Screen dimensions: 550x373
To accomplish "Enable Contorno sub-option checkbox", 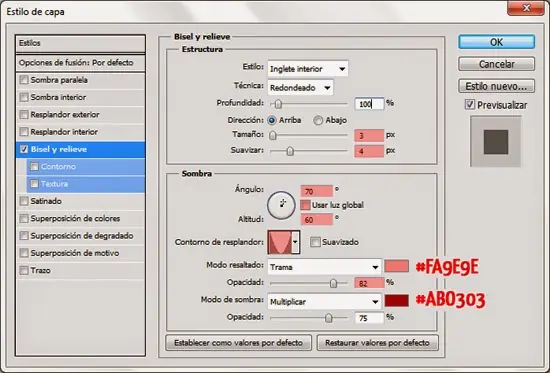I will coord(34,166).
